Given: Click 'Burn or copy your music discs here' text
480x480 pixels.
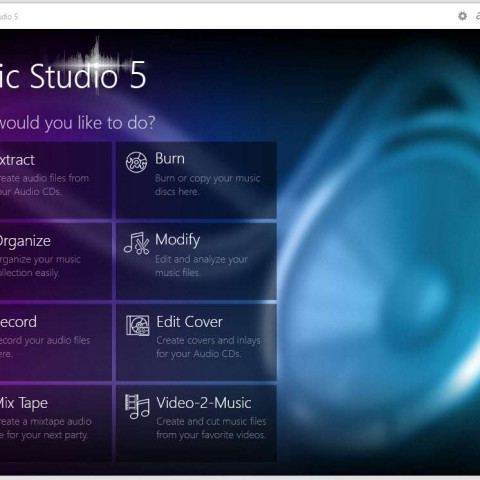Looking at the screenshot, I should point(207,185).
